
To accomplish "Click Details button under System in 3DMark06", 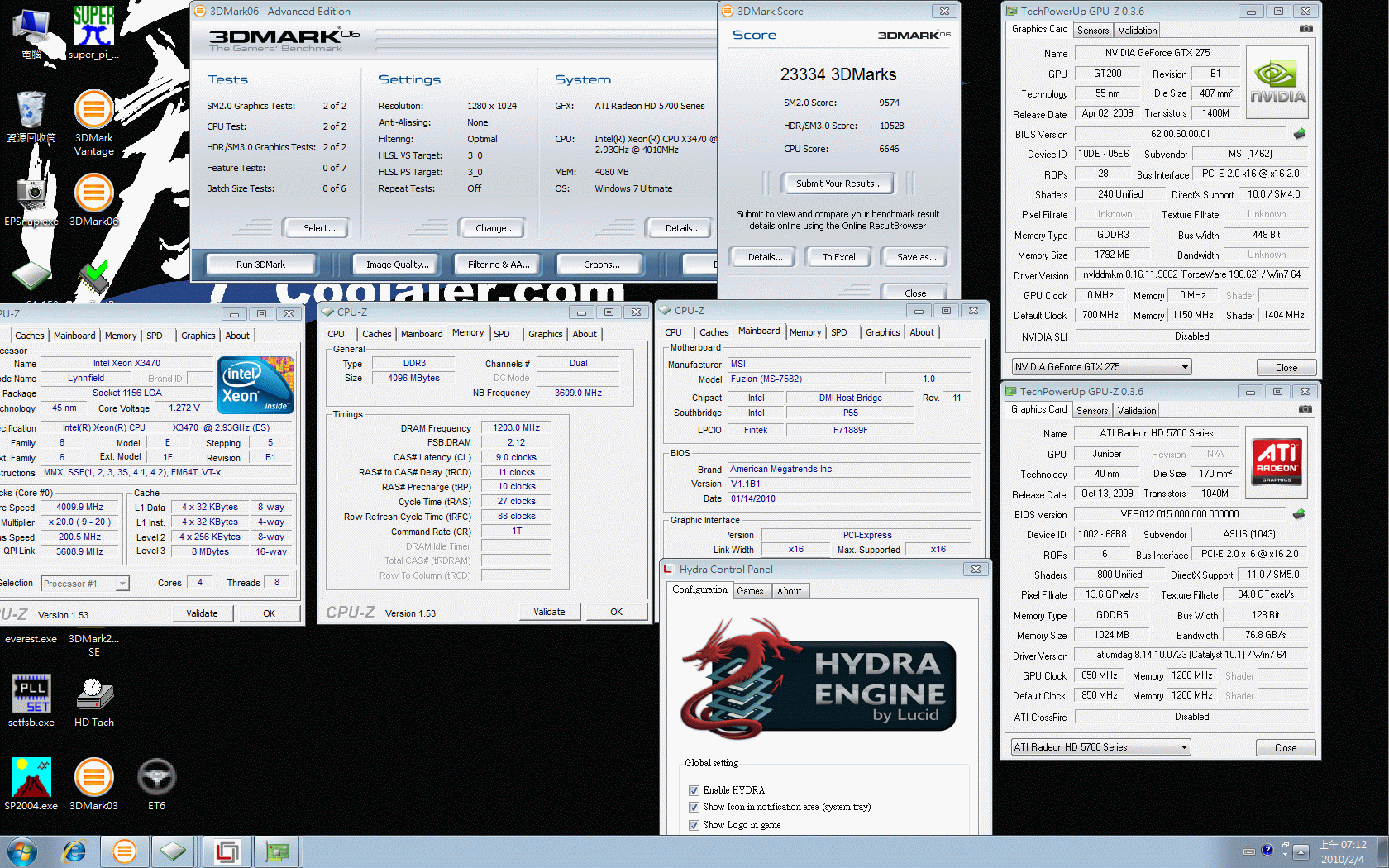I will tap(682, 228).
